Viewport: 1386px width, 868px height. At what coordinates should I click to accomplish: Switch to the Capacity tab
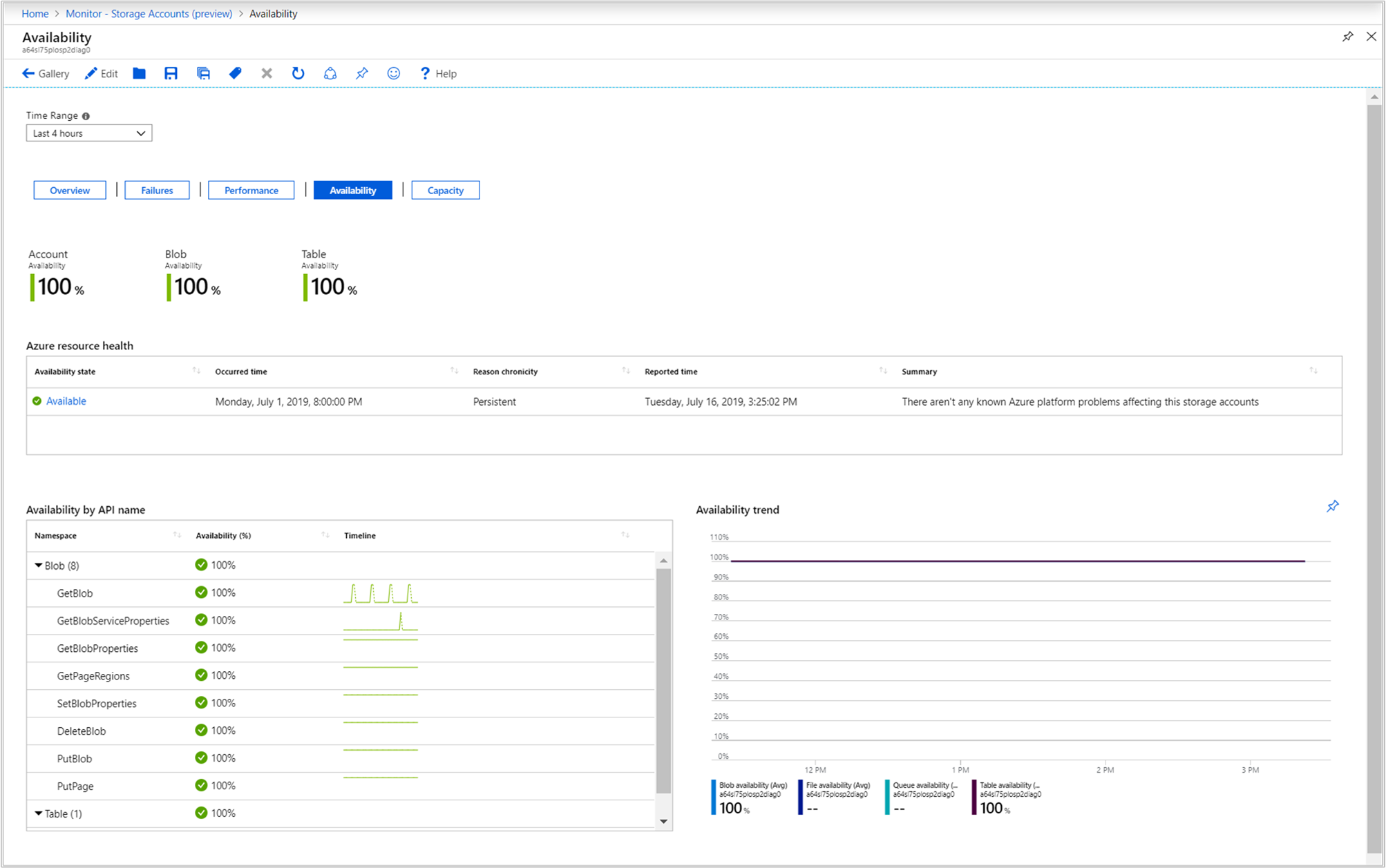(x=443, y=190)
